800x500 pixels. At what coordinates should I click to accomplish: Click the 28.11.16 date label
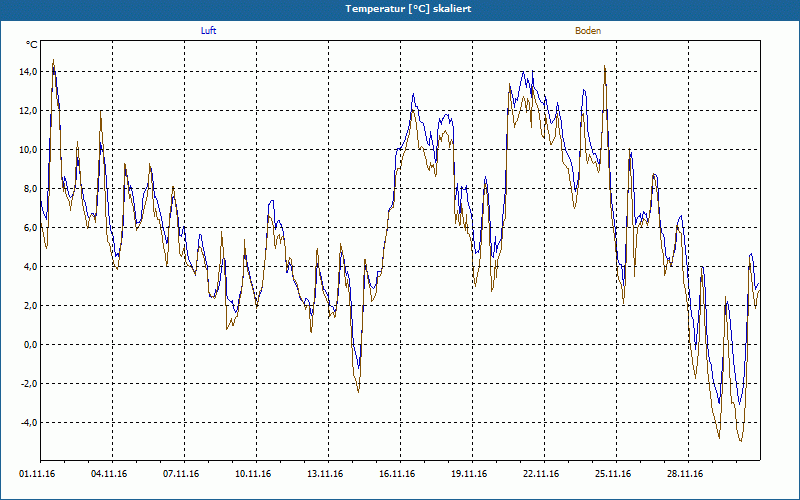pyautogui.click(x=685, y=474)
